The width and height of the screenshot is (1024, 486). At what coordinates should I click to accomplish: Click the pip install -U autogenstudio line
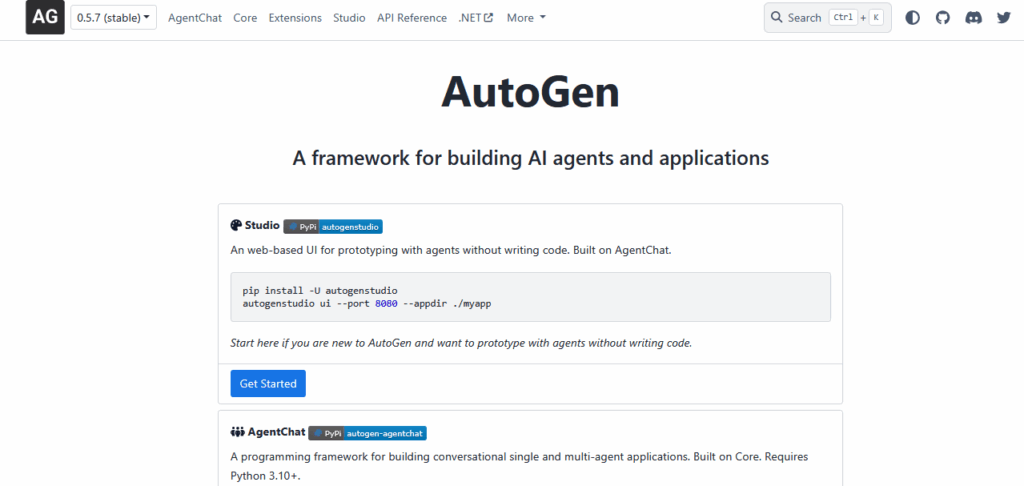coord(320,290)
